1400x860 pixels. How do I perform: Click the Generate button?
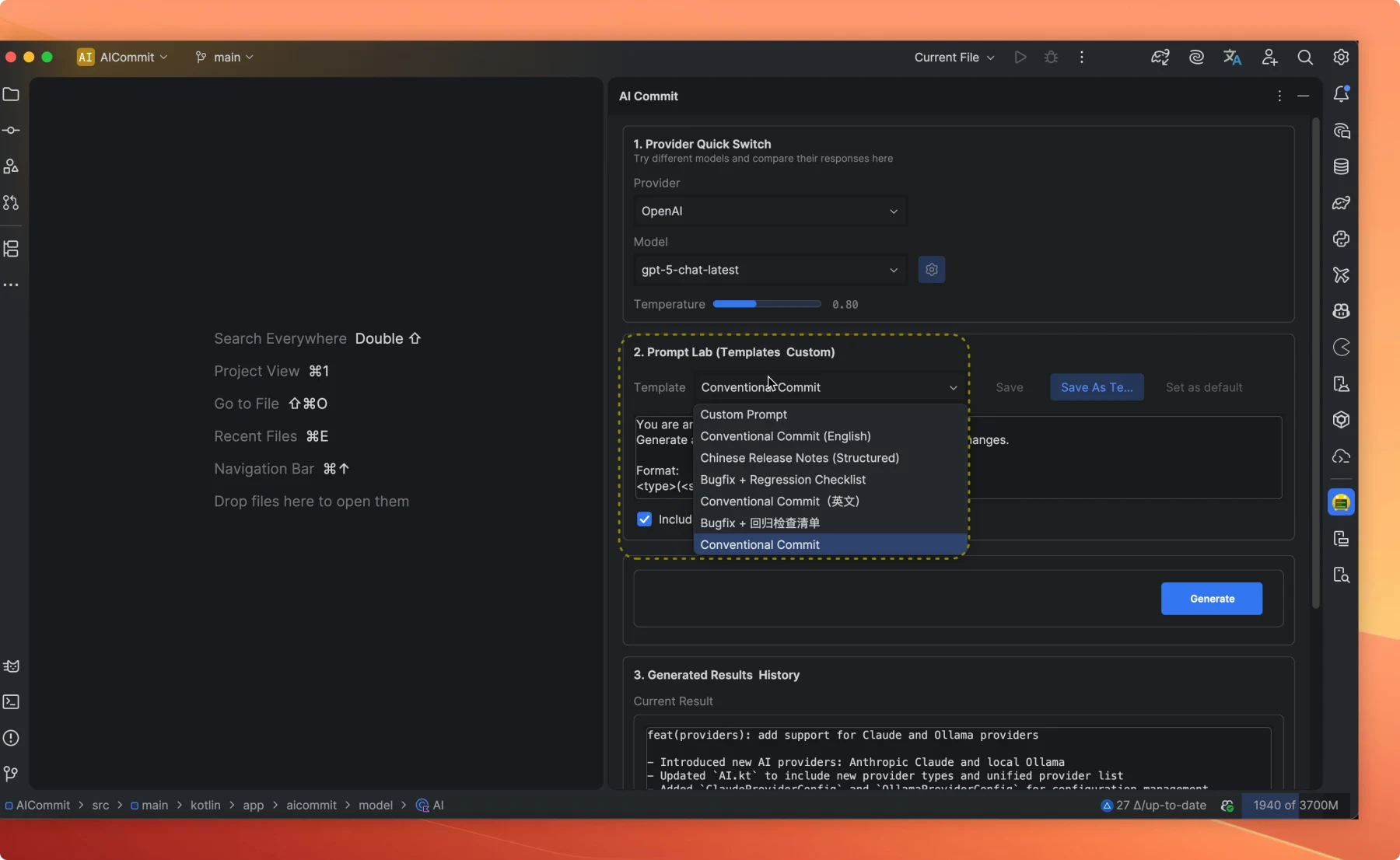coord(1211,599)
